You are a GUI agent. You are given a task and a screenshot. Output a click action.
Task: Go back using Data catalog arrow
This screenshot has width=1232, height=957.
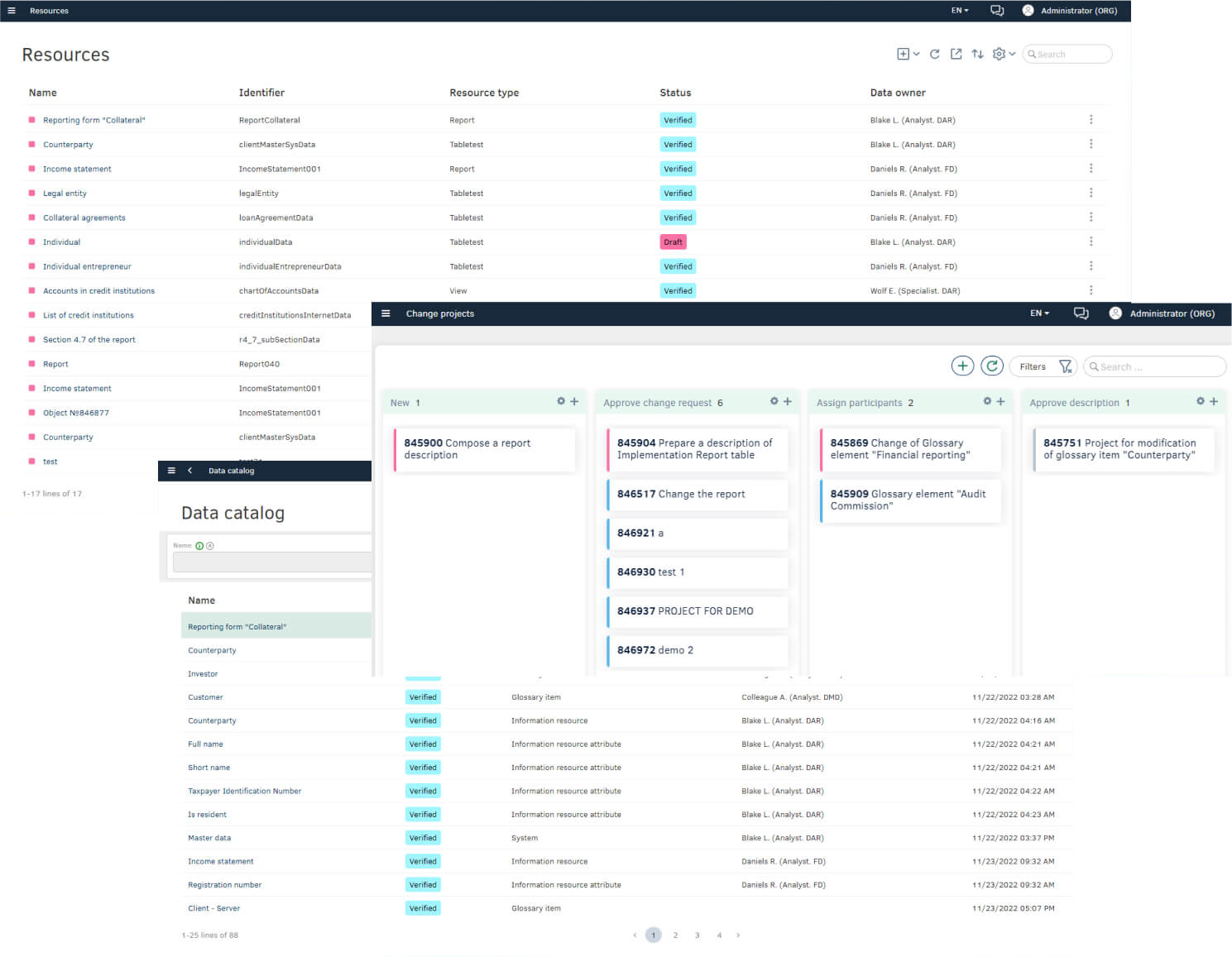pyautogui.click(x=189, y=471)
